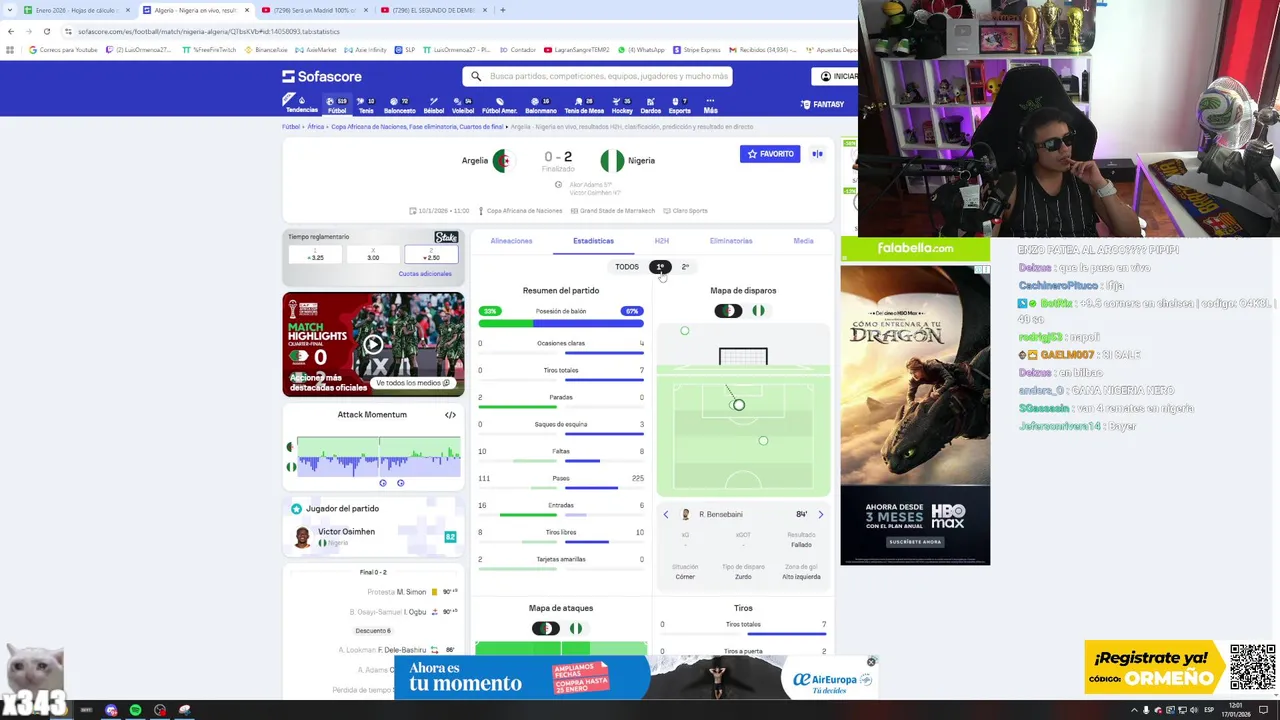Click the Sofascore logo
This screenshot has width=1280, height=720.
tap(322, 76)
